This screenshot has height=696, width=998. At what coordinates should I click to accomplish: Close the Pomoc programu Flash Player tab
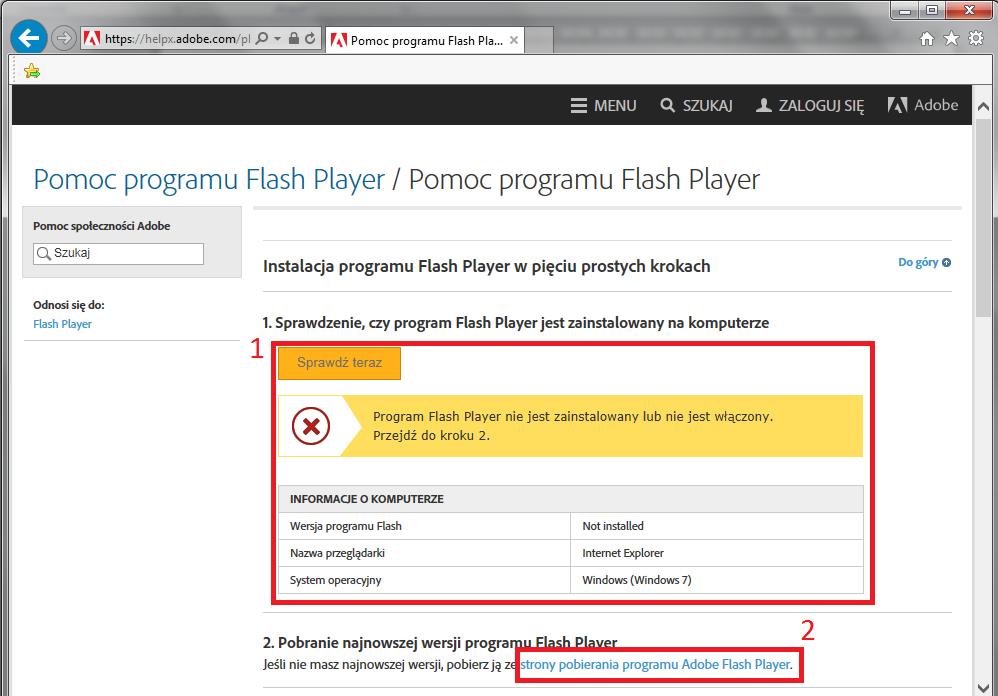coord(514,40)
